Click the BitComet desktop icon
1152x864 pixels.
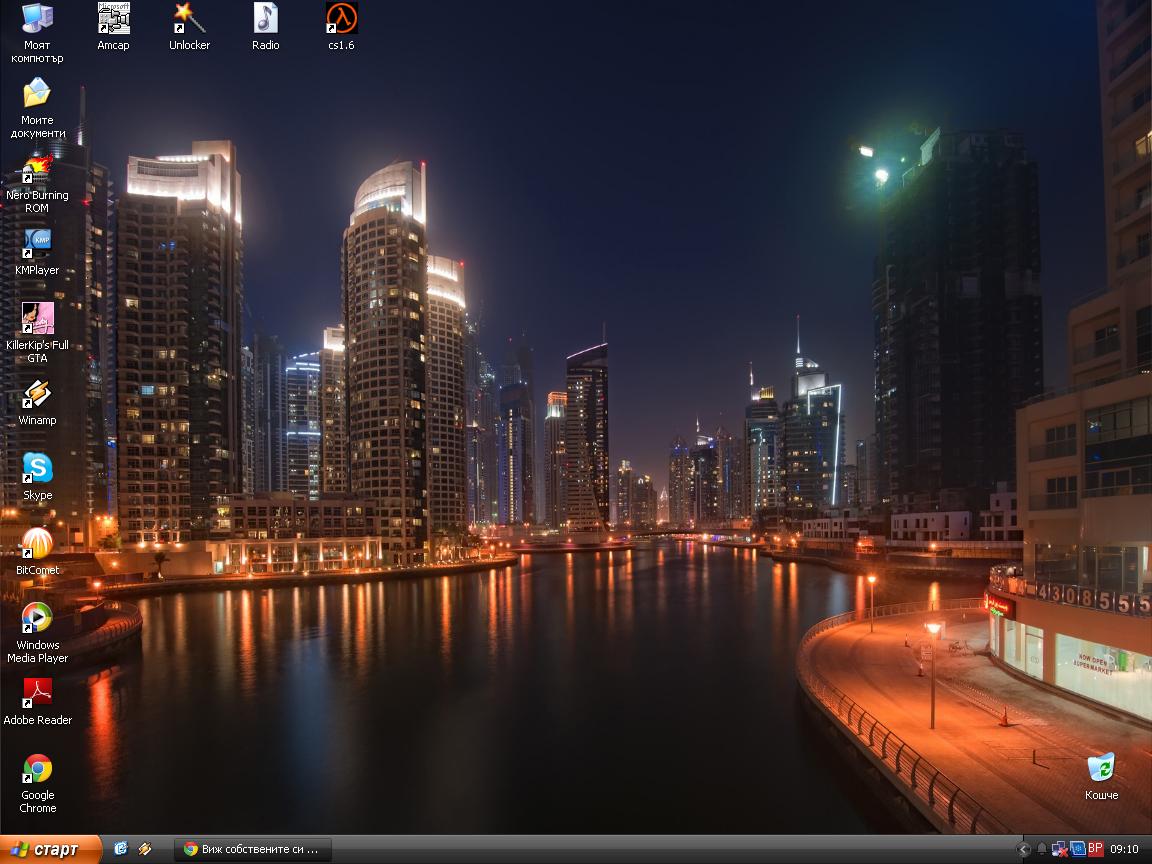[37, 544]
